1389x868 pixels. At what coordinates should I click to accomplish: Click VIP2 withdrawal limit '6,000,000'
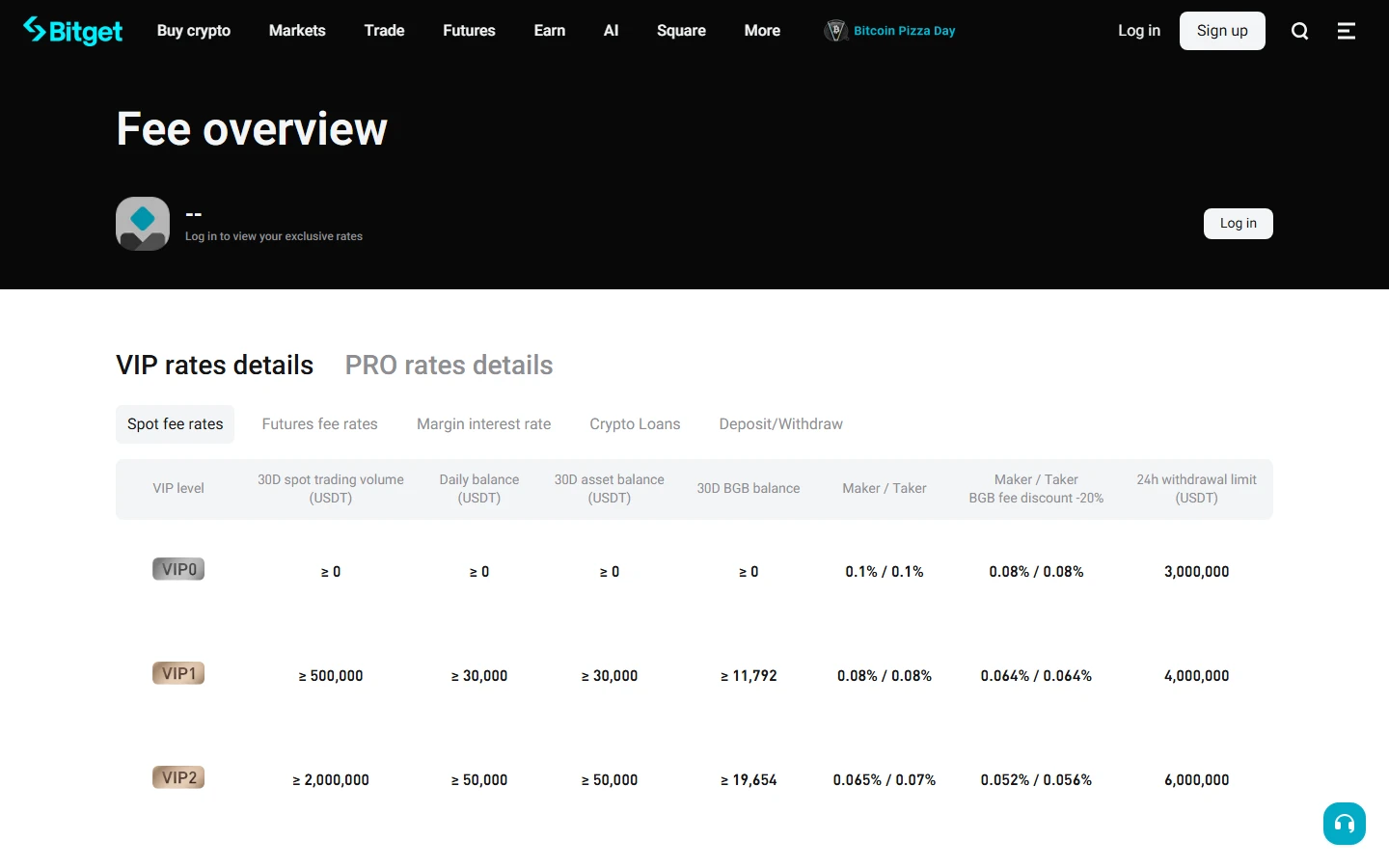tap(1196, 780)
